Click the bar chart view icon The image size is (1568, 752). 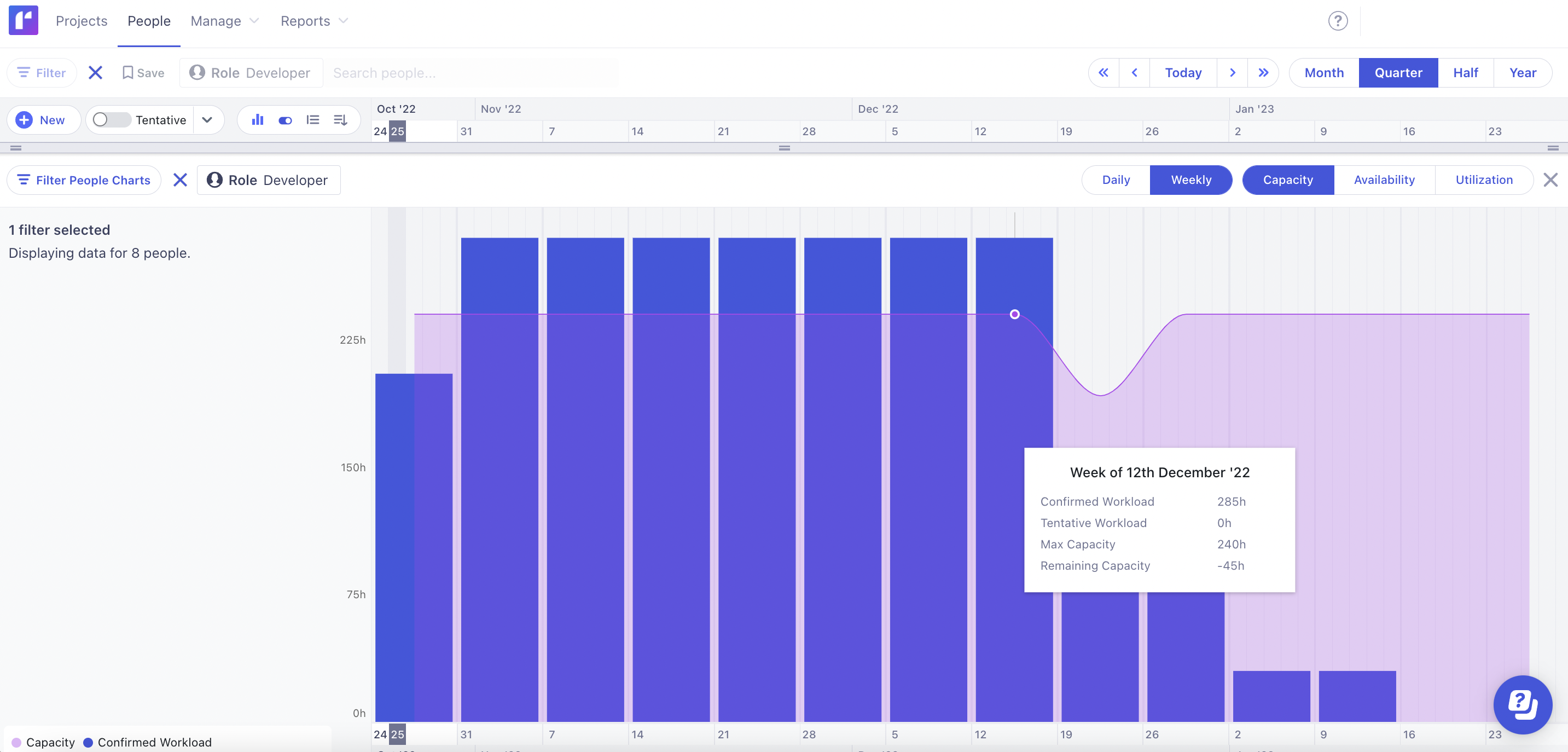(x=258, y=120)
